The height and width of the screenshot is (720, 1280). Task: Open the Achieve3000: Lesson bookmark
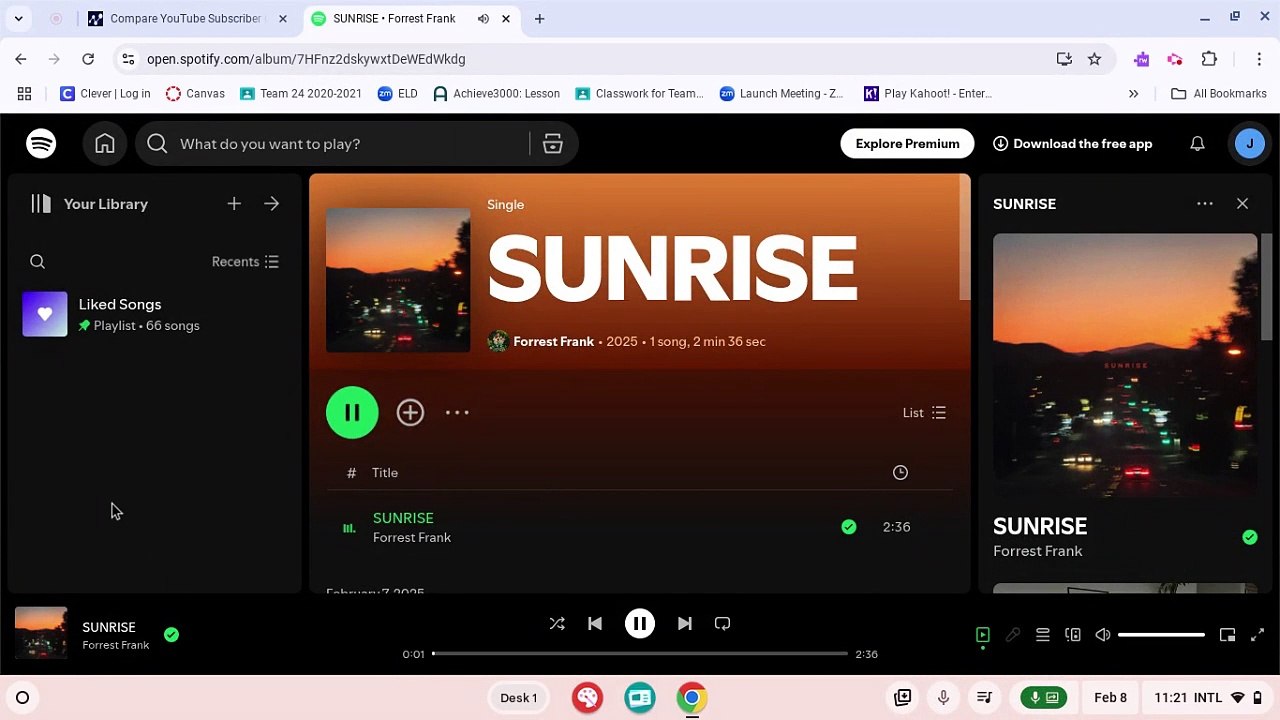click(x=496, y=94)
